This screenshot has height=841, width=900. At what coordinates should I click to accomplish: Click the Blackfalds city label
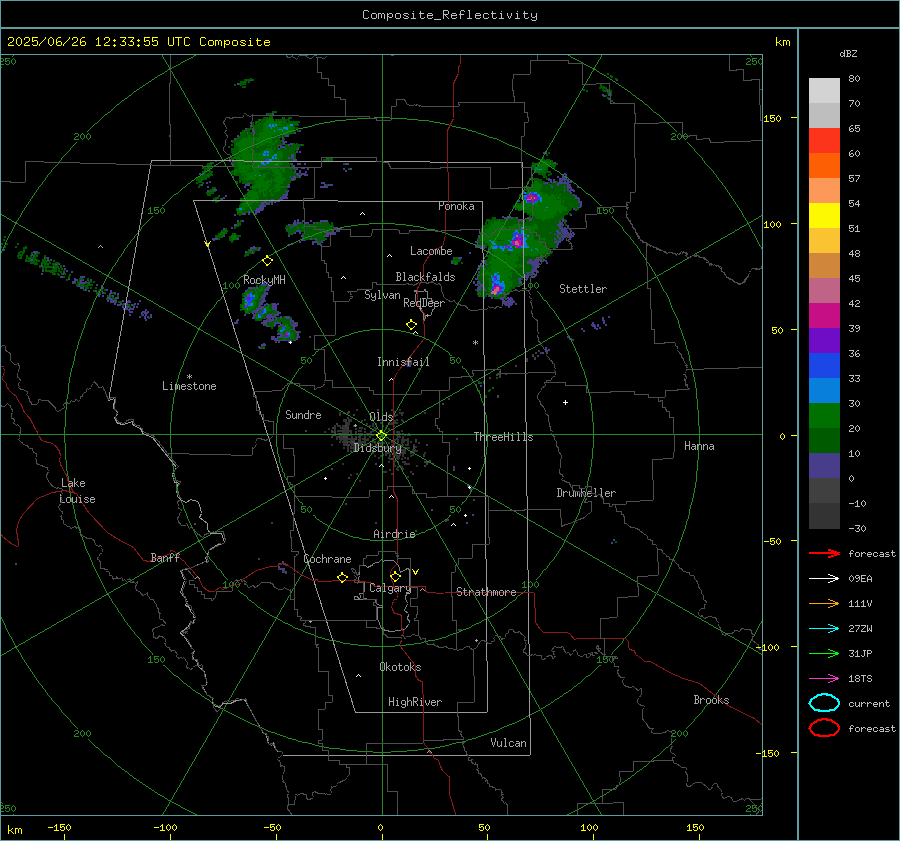pyautogui.click(x=425, y=277)
